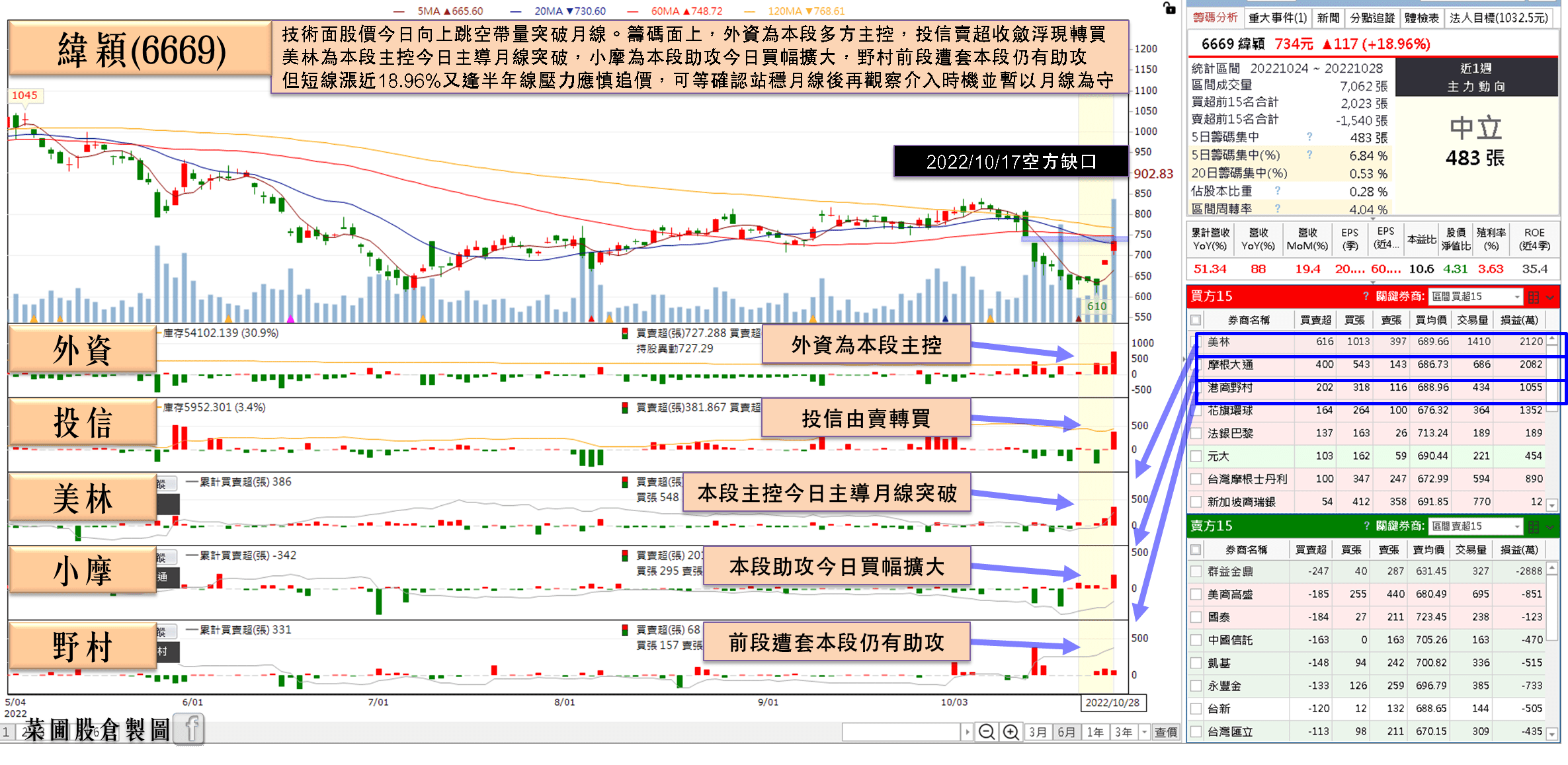1568x765 pixels.
Task: Set chart range to 3年
Action: (1123, 732)
